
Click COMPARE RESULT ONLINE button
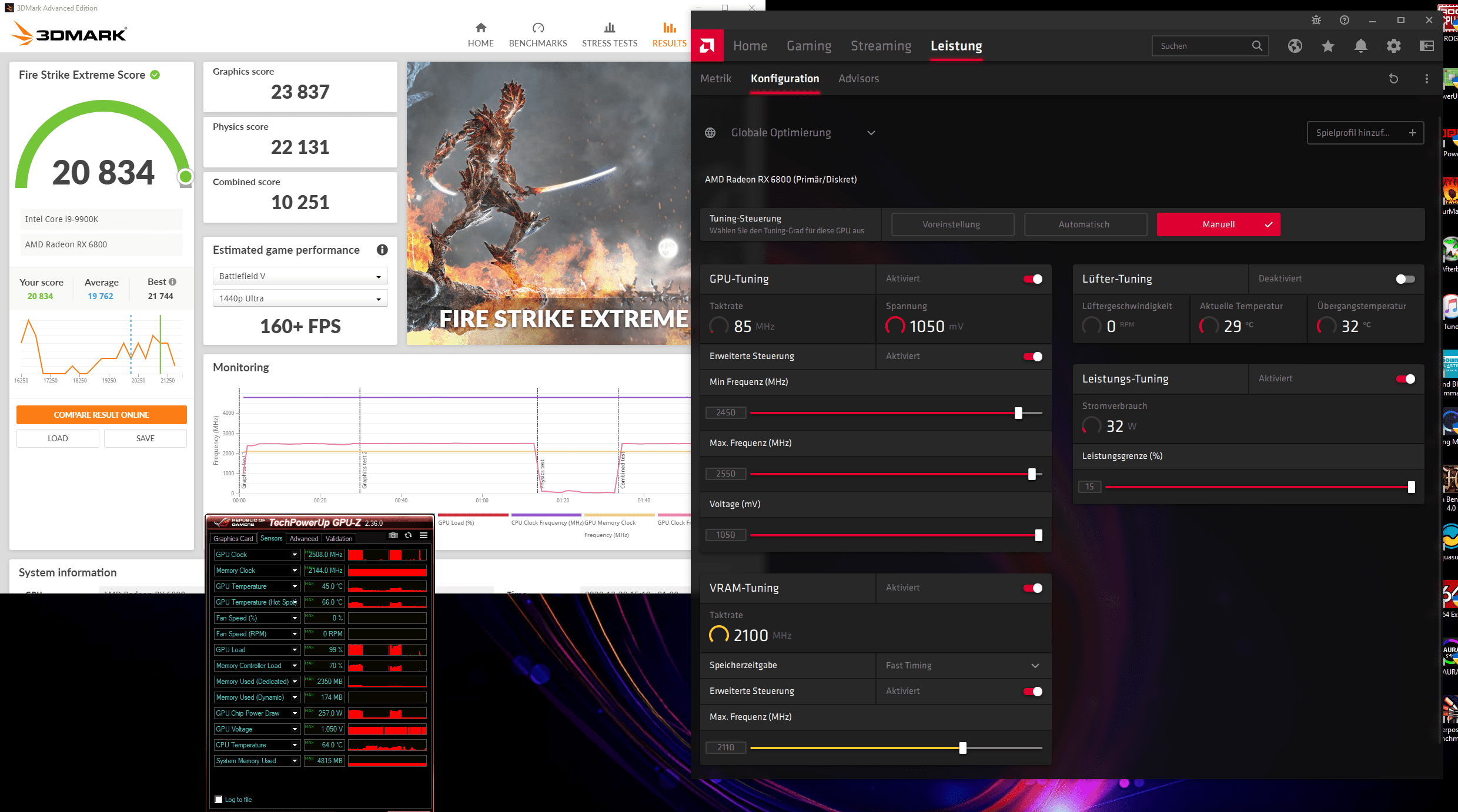[102, 415]
